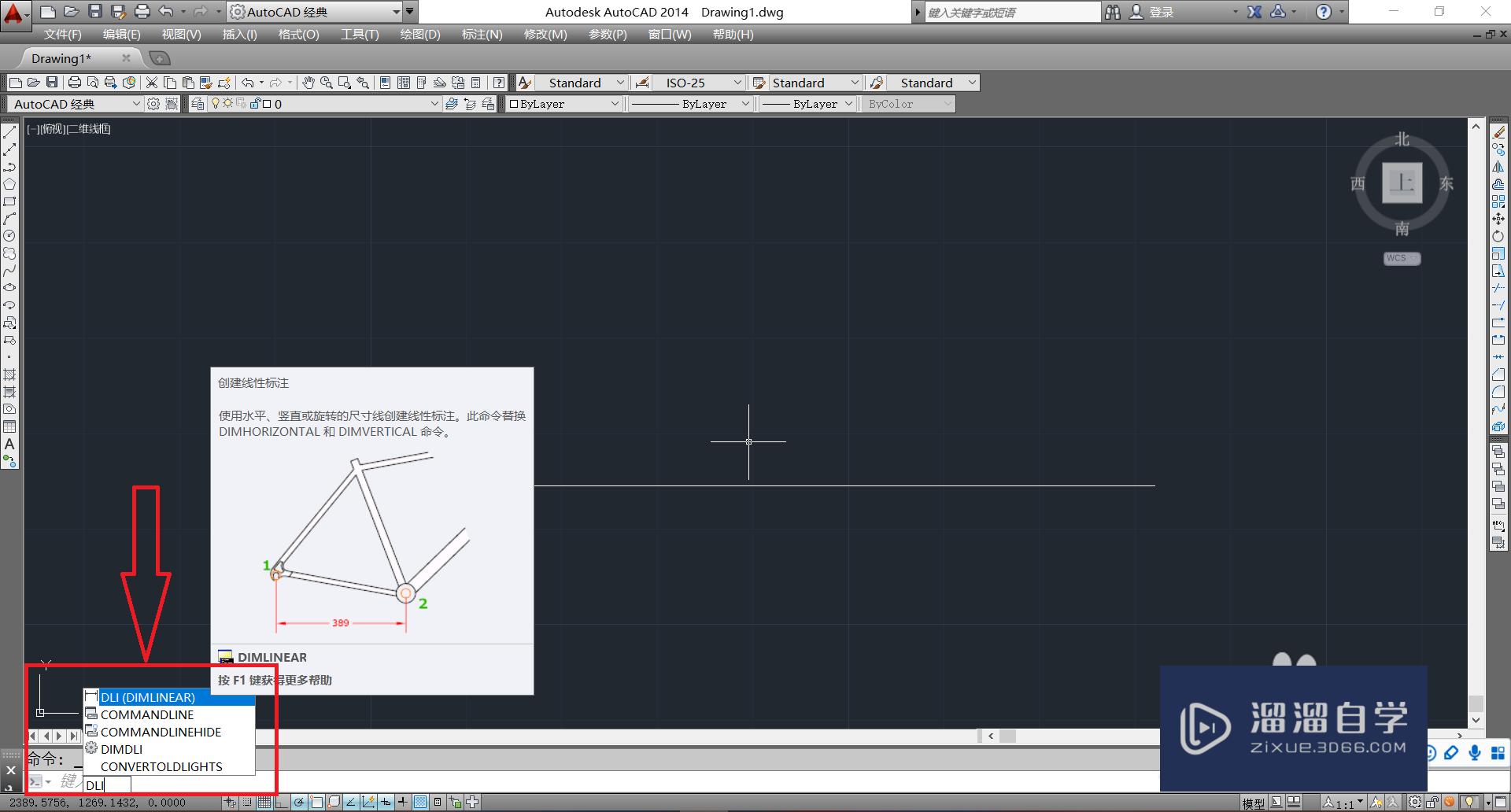Expand the Standard text style dropdown
The image size is (1511, 812).
coord(619,83)
